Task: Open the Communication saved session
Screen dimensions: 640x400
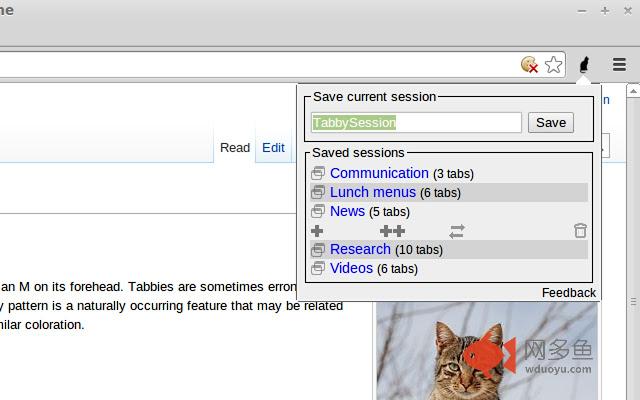Action: (x=379, y=173)
